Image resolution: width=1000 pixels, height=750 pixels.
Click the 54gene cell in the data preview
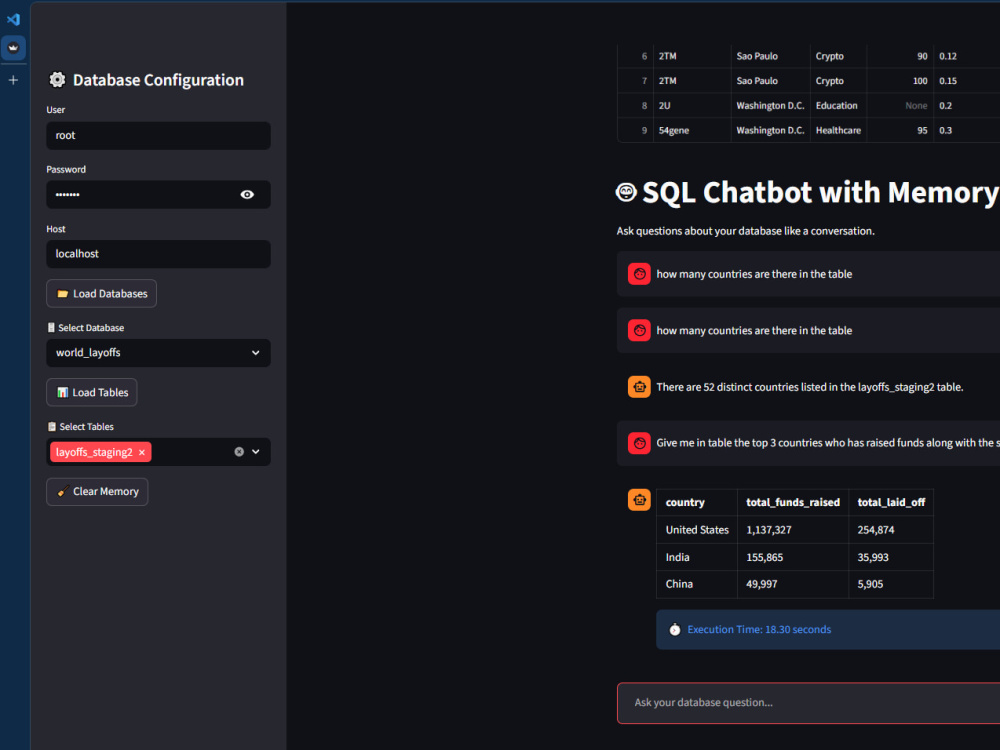tap(692, 131)
